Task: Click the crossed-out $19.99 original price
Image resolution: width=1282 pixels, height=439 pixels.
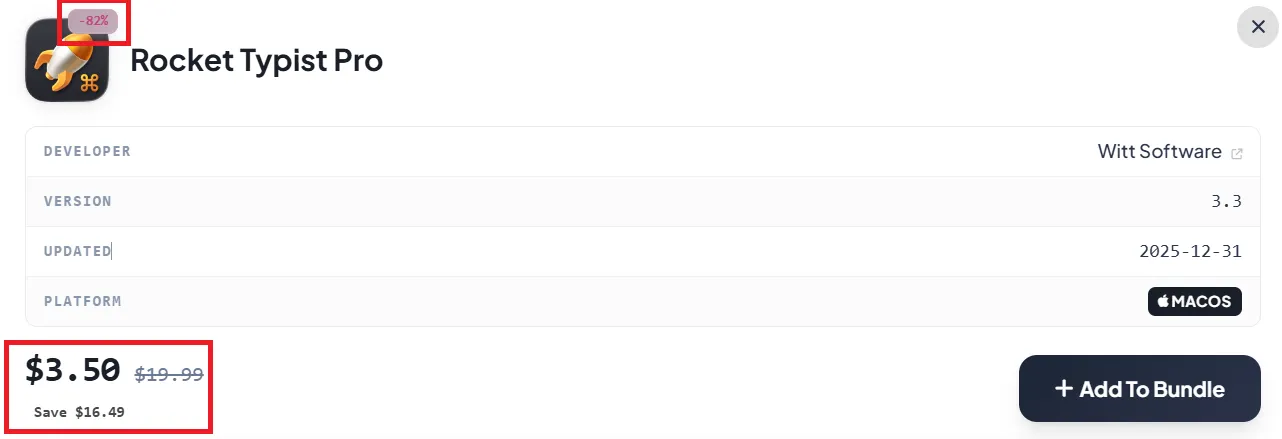Action: pos(169,374)
